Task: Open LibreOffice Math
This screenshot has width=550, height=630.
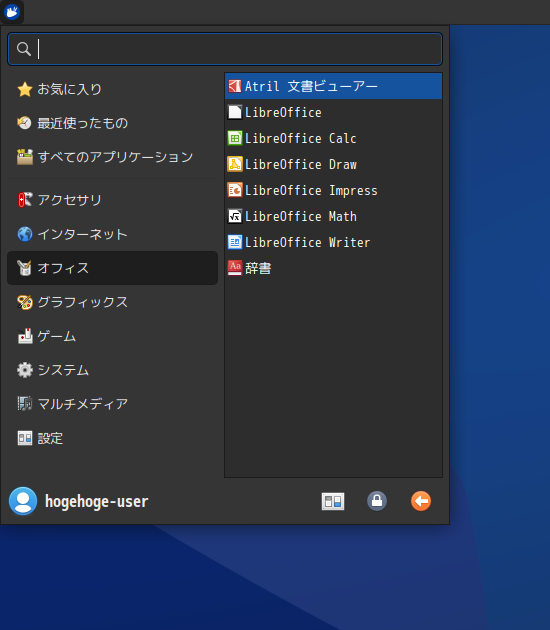Action: (x=333, y=216)
